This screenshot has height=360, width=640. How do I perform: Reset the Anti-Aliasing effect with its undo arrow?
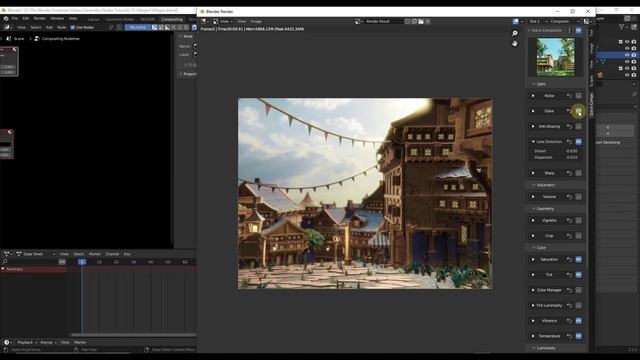coord(569,127)
